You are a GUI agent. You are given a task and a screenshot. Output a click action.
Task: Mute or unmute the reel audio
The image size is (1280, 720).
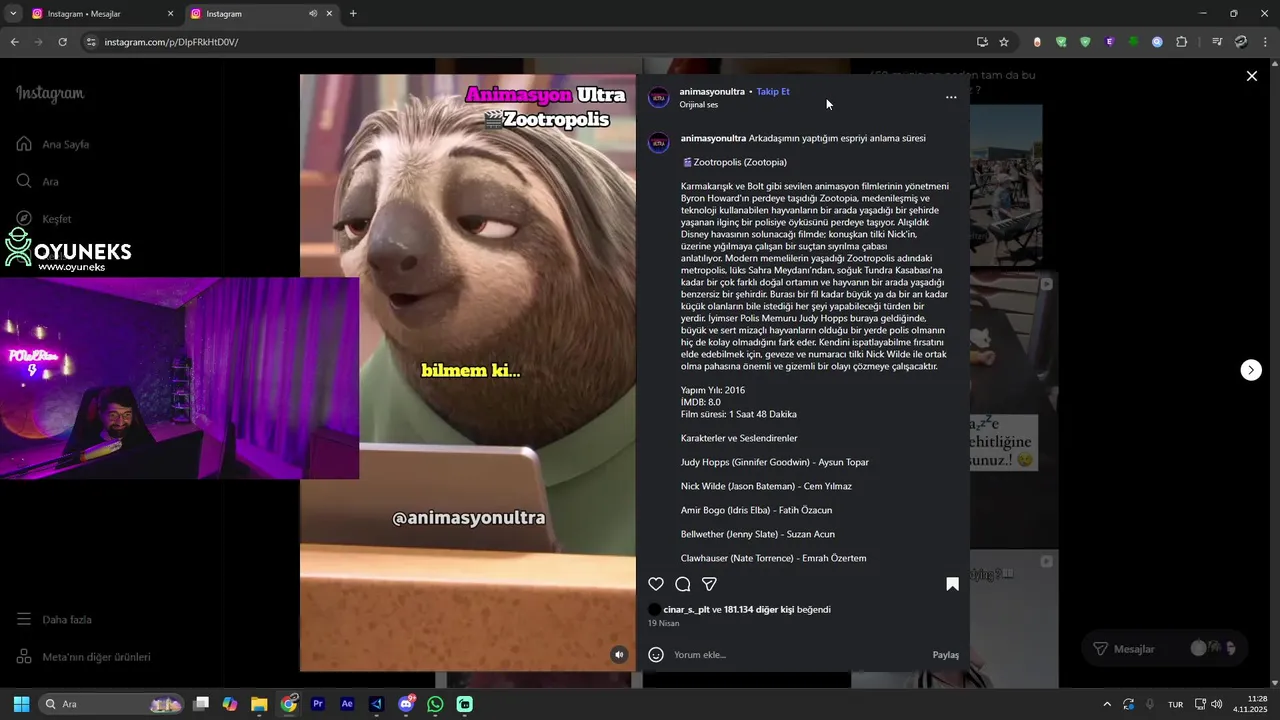(619, 655)
